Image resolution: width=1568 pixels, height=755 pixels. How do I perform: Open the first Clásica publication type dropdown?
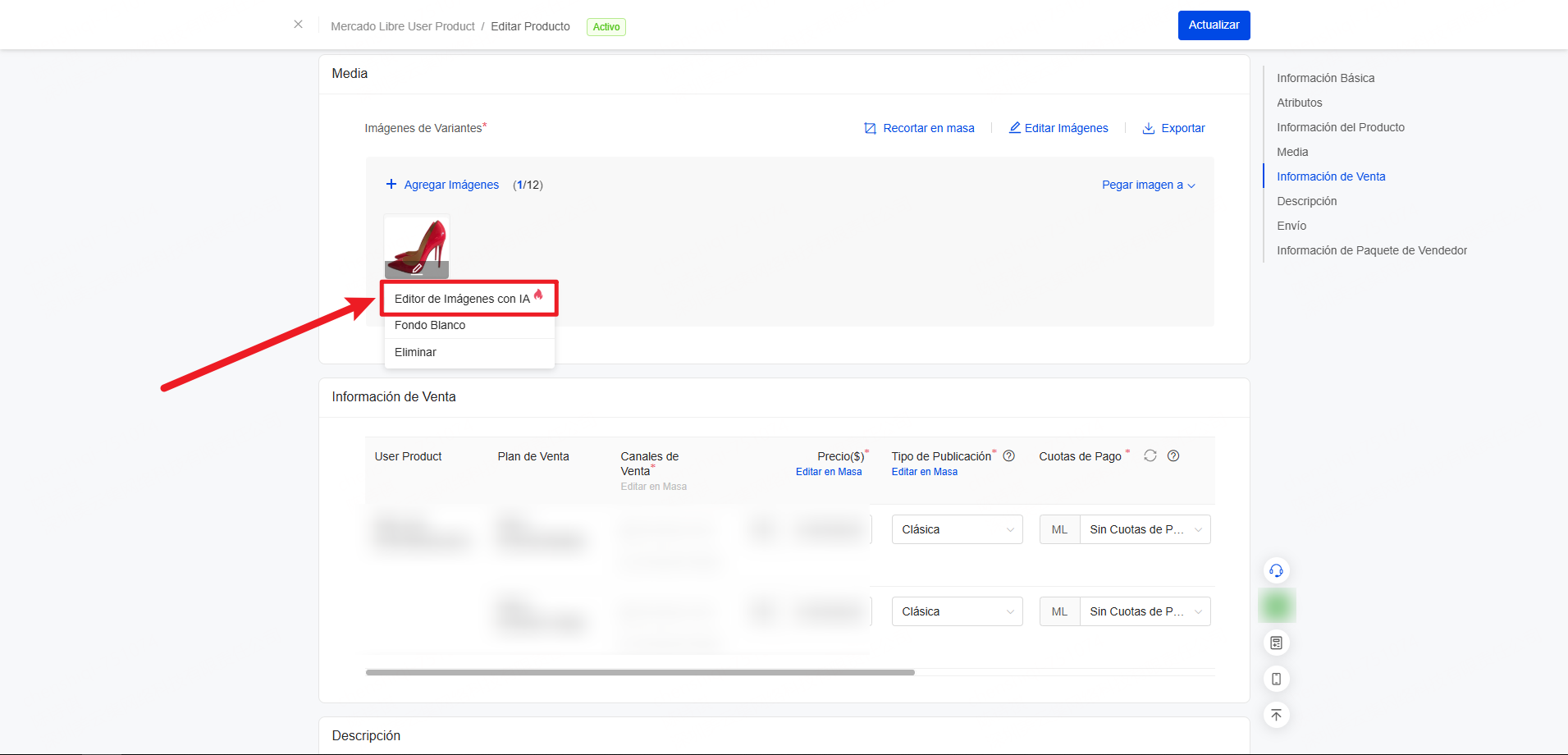point(957,529)
